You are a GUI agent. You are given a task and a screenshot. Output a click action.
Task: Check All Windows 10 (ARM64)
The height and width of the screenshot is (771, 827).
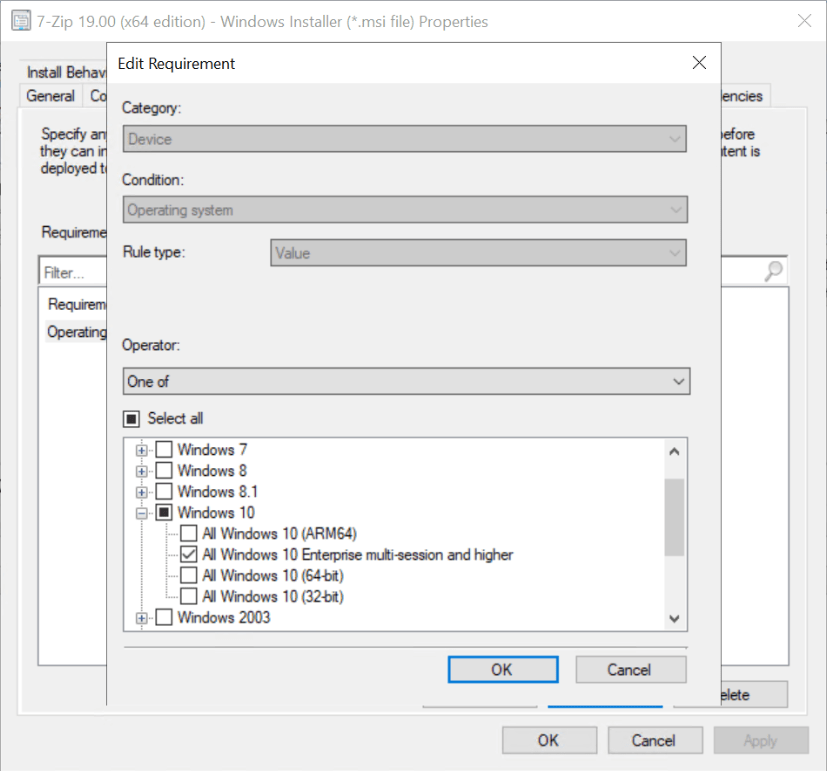[189, 534]
